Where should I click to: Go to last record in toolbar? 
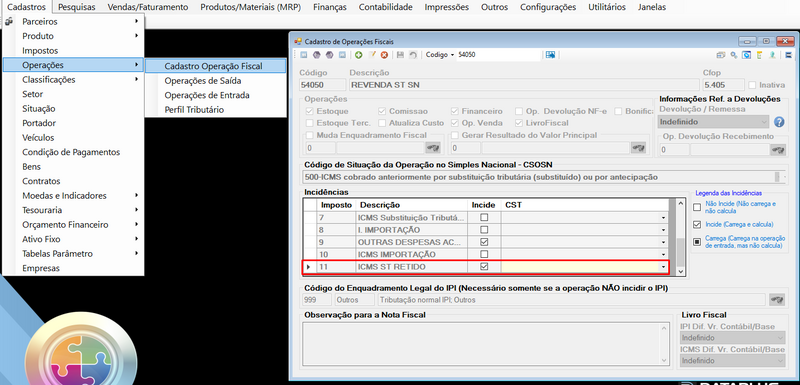(342, 55)
